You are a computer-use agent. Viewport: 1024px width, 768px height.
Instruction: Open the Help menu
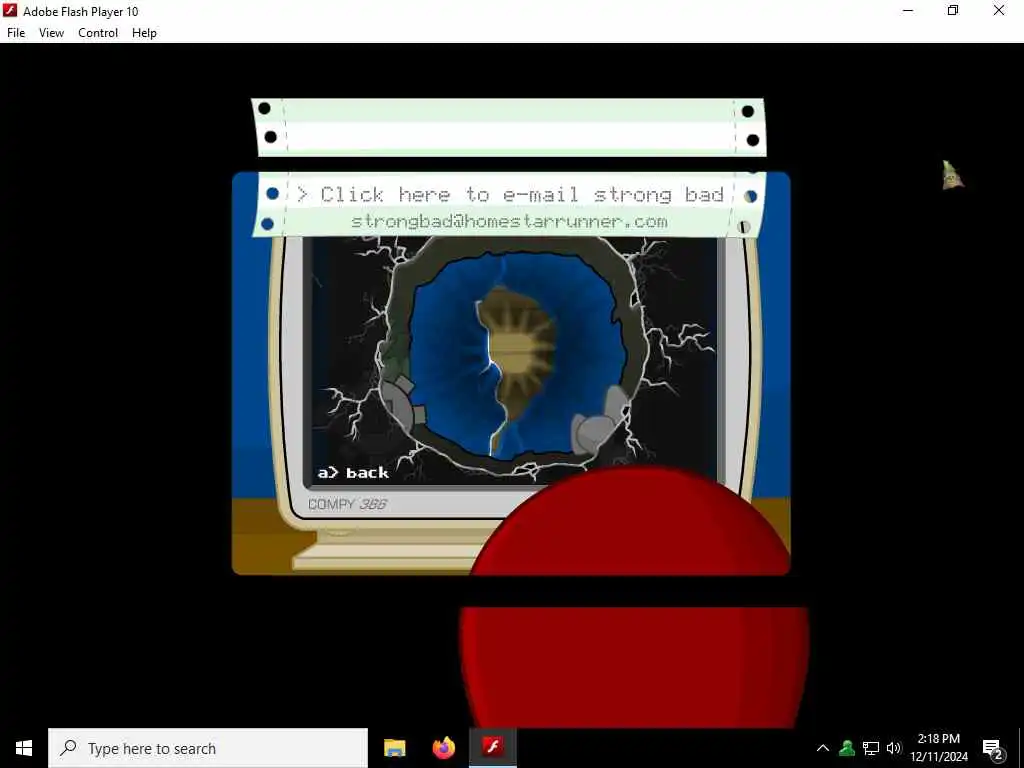144,33
